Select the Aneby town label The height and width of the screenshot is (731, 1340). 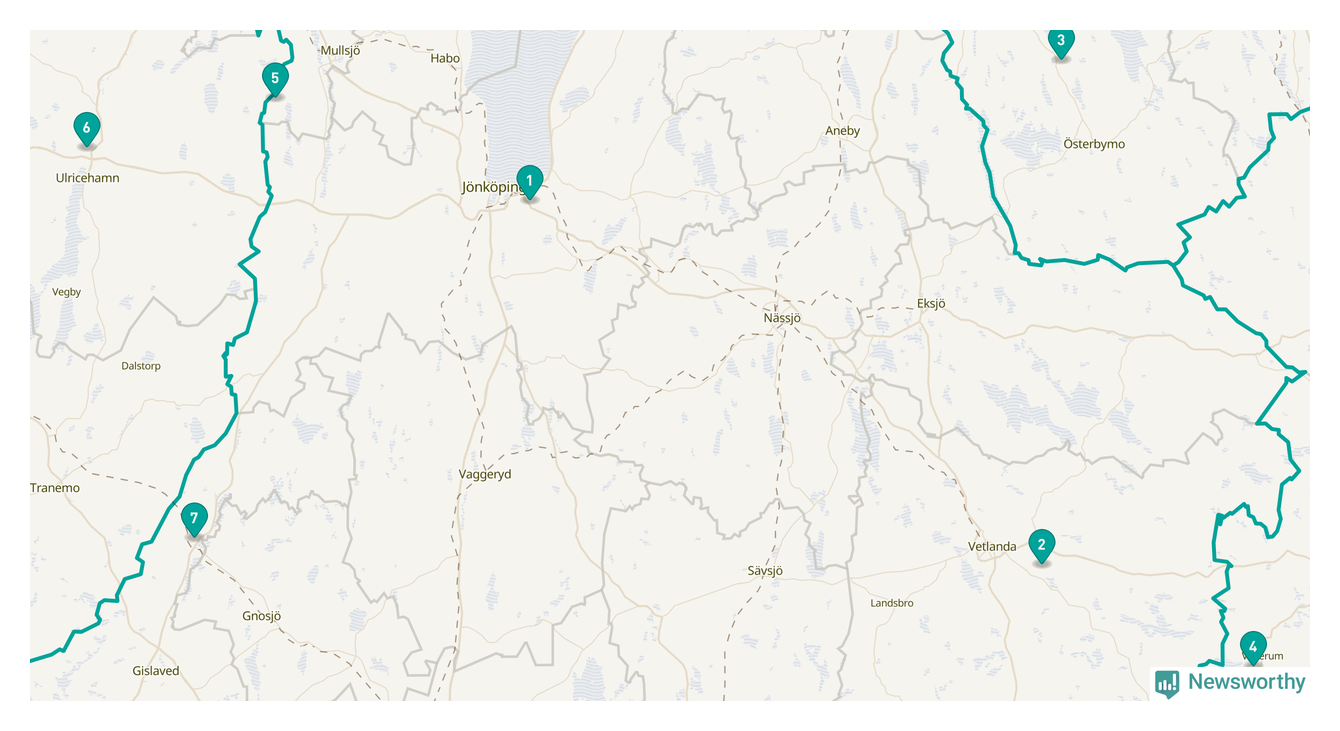coord(842,131)
